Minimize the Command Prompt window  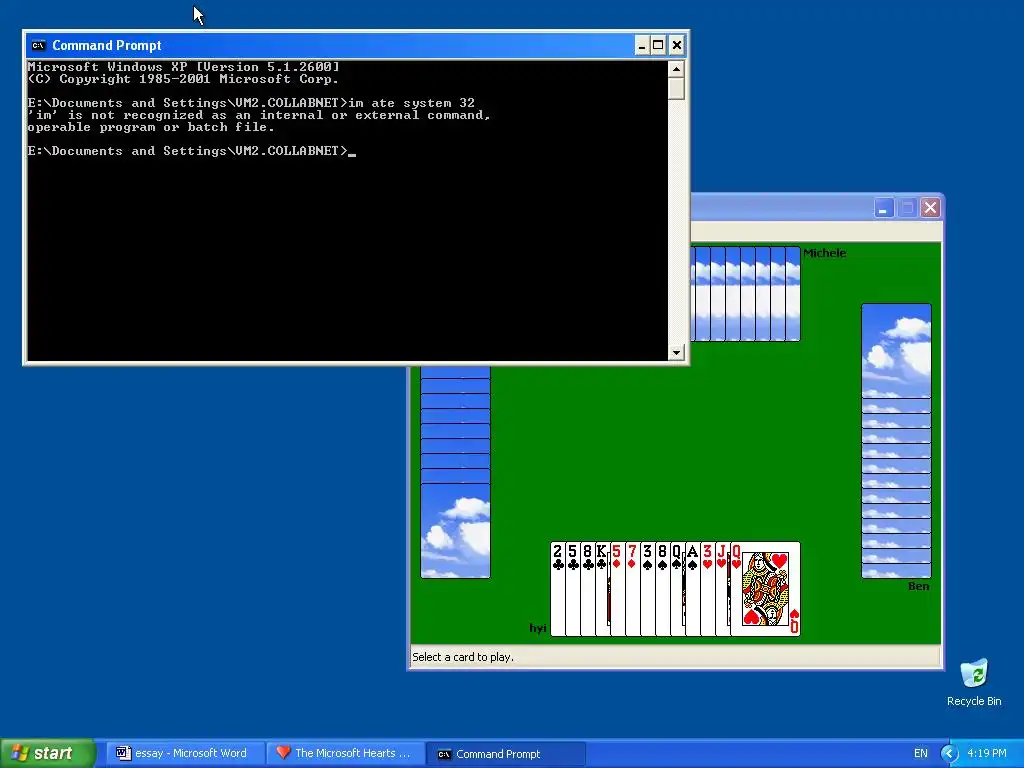642,45
